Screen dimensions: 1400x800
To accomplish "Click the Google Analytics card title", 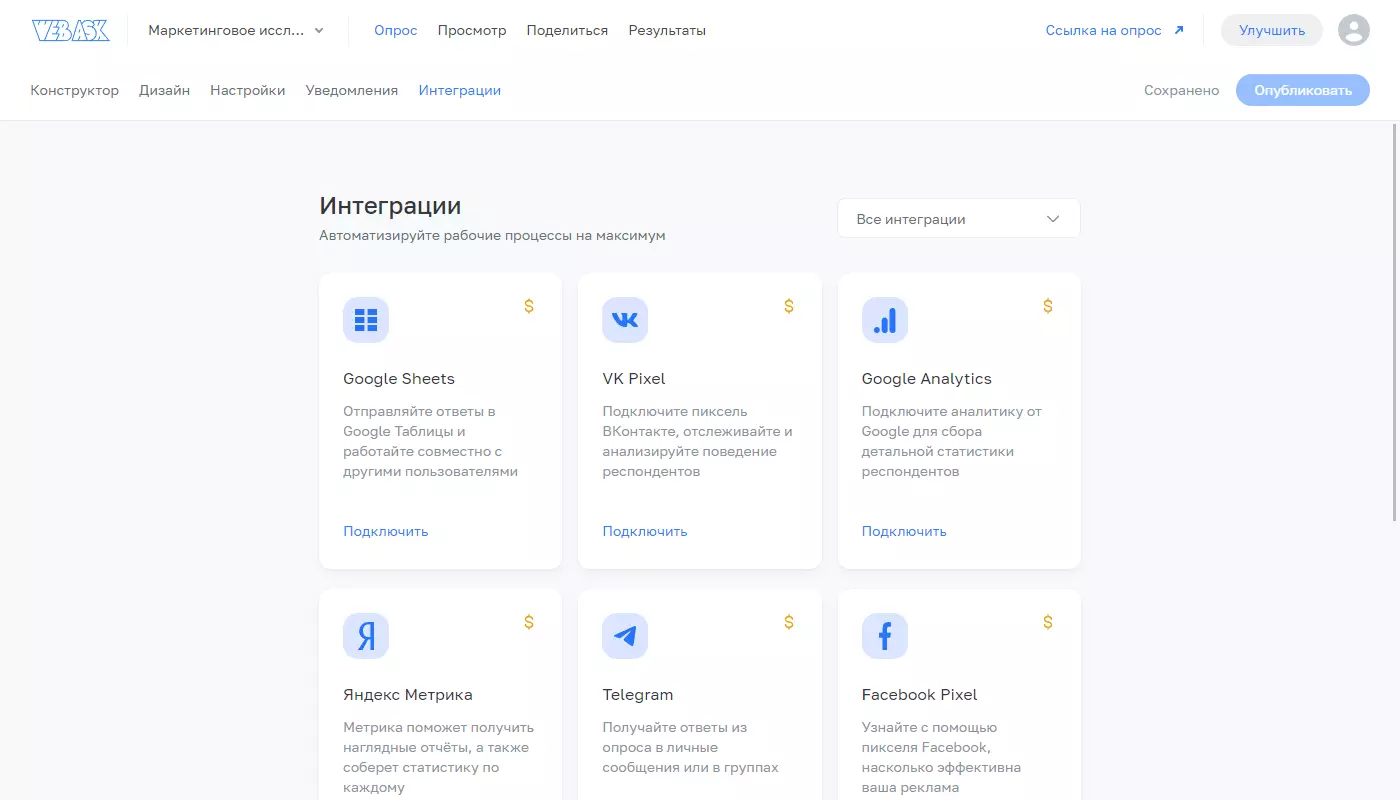I will coord(927,378).
